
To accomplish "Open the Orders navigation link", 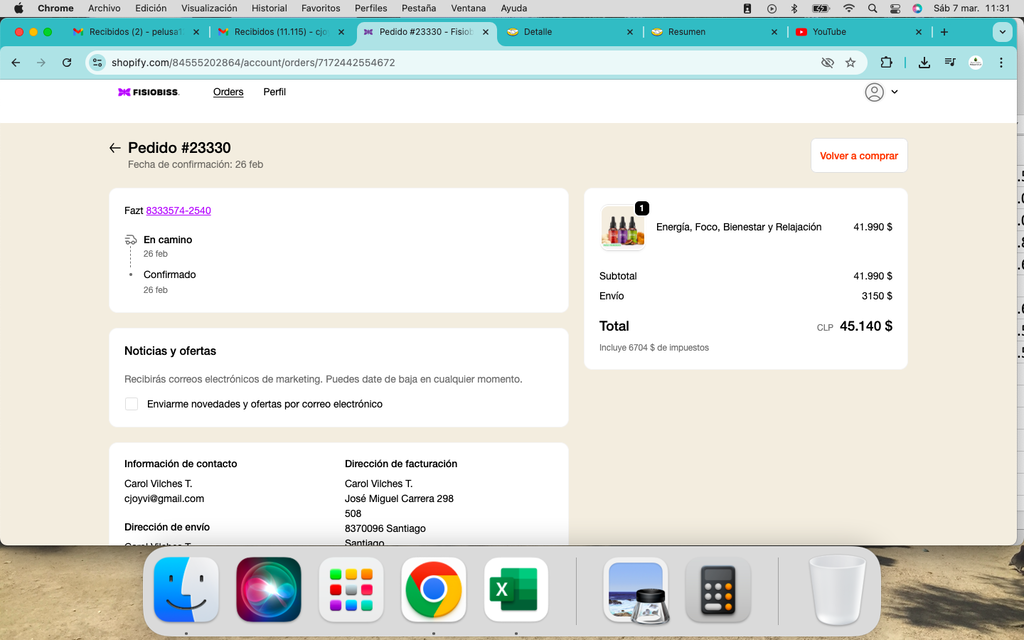I will [x=228, y=92].
